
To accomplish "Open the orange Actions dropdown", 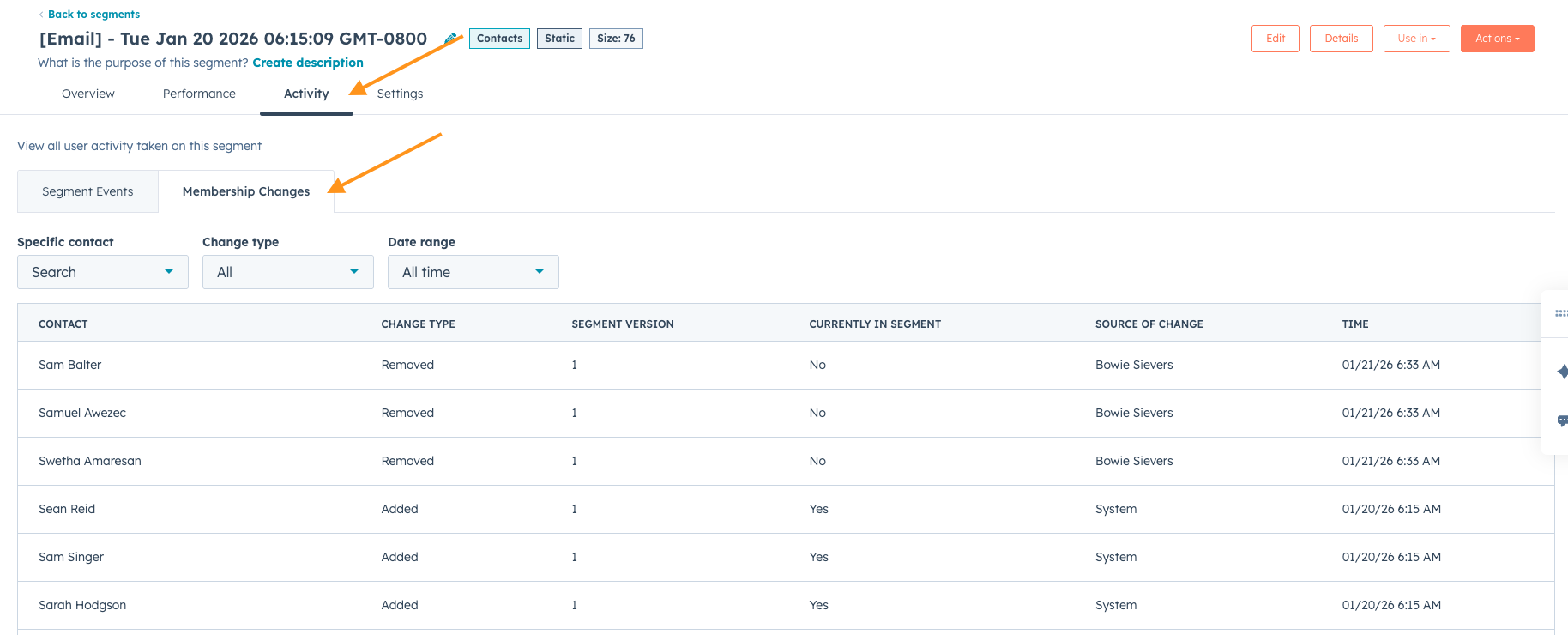I will pyautogui.click(x=1497, y=39).
